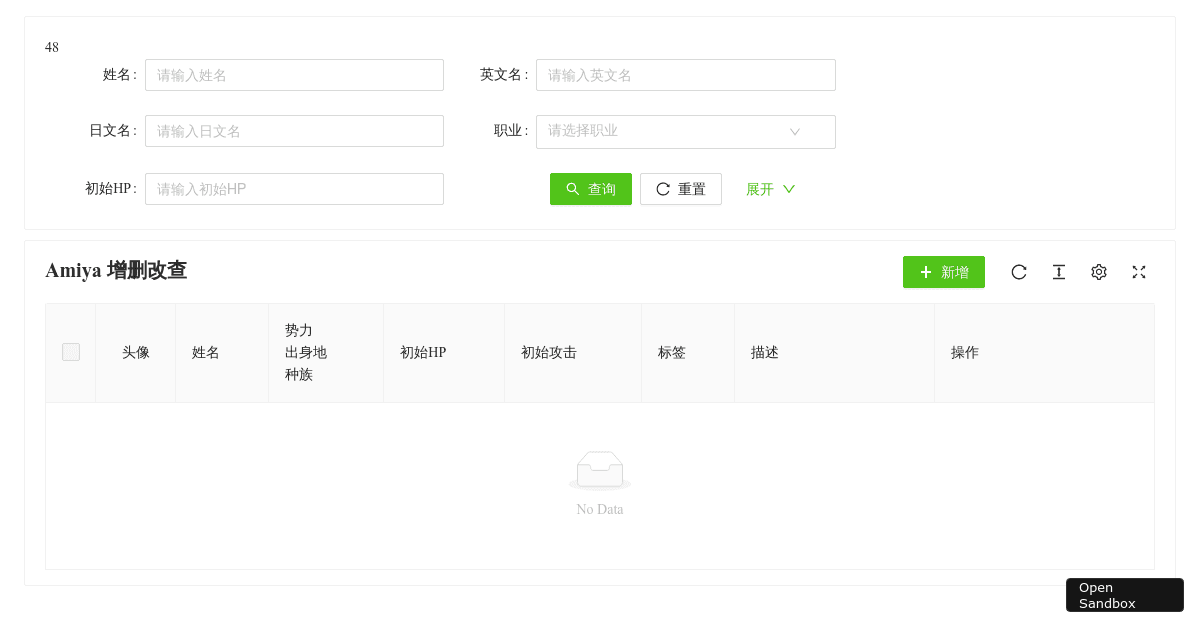Open the column settings gear icon
The image size is (1200, 630).
(1099, 271)
